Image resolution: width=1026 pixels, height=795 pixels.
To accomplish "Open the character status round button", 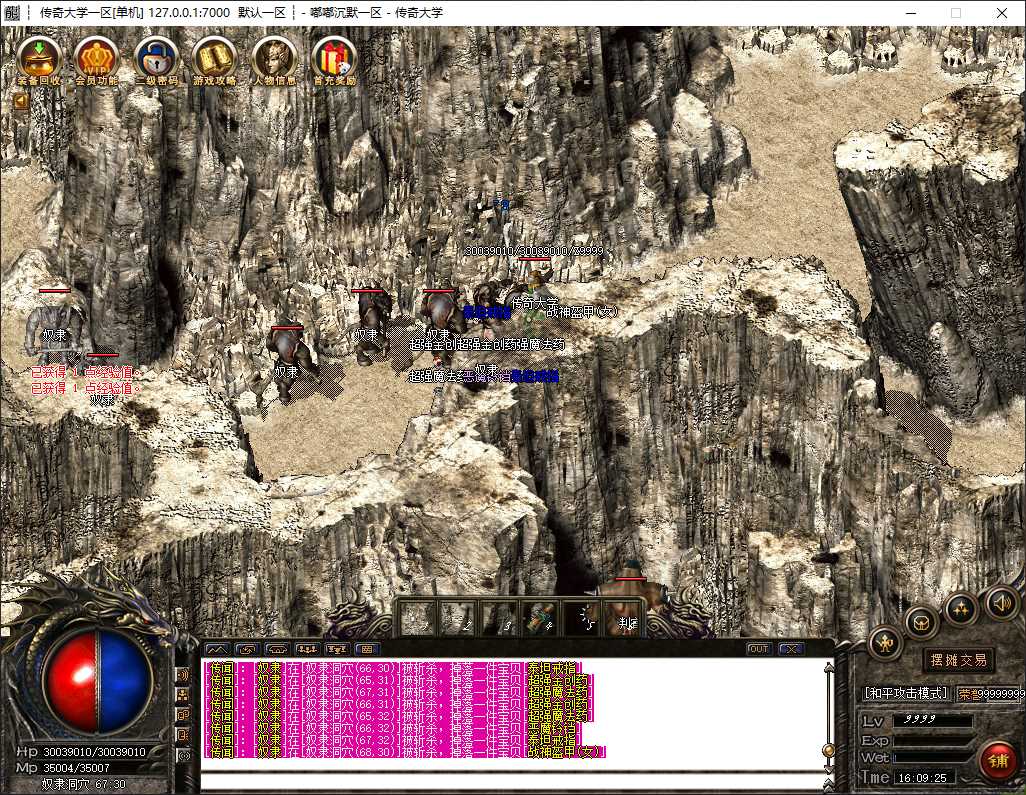I will click(x=885, y=644).
